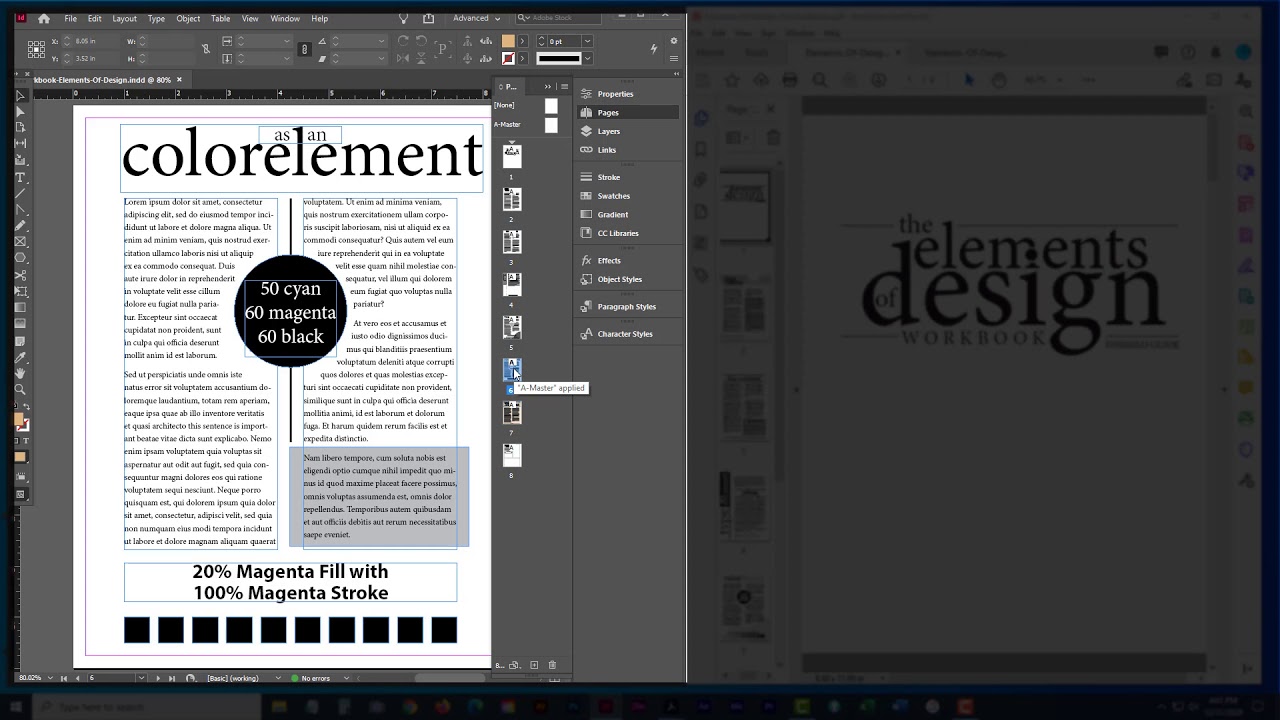This screenshot has width=1280, height=720.
Task: Click the reference point locator grid
Action: pyautogui.click(x=36, y=49)
